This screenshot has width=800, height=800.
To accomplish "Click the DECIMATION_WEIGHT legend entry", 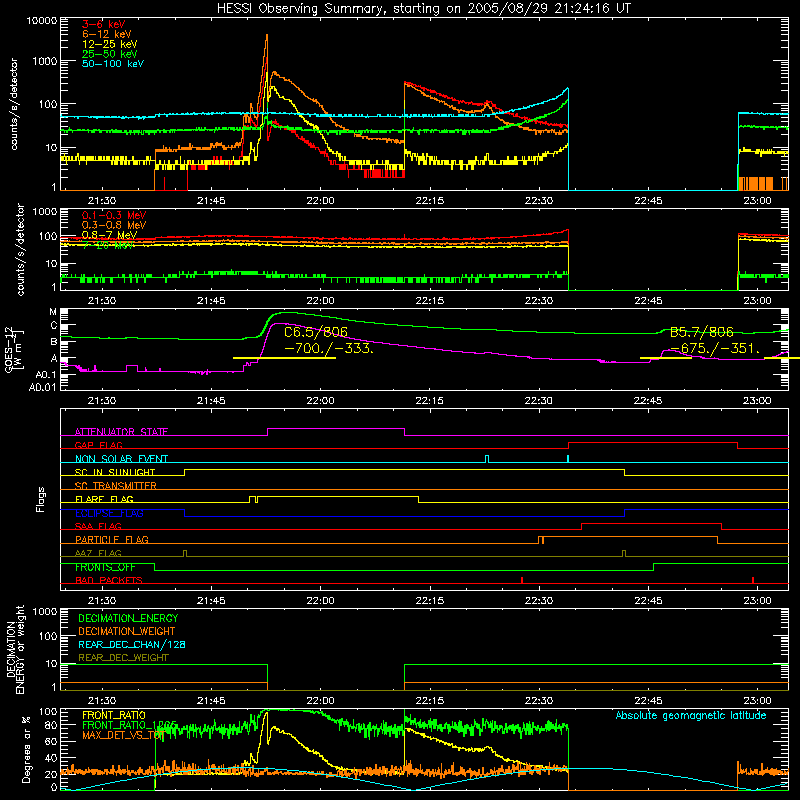I will [x=127, y=631].
